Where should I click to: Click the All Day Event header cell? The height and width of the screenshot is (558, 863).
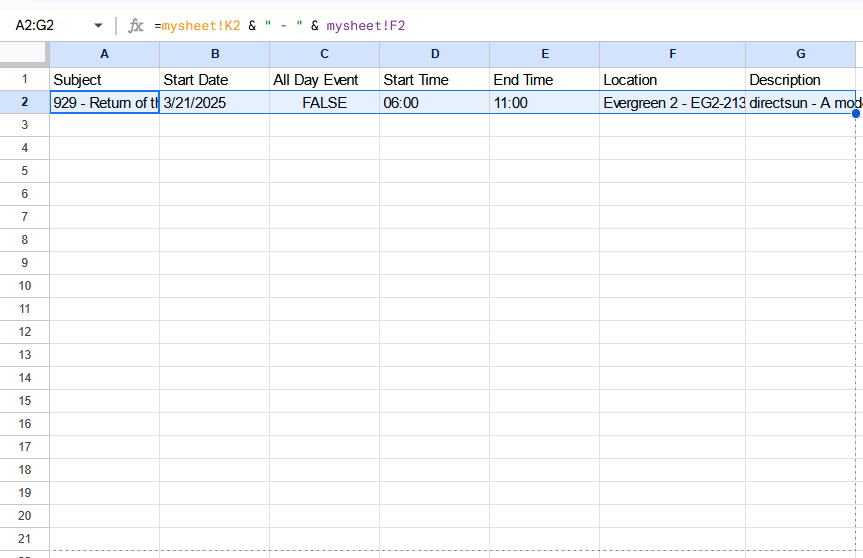325,80
